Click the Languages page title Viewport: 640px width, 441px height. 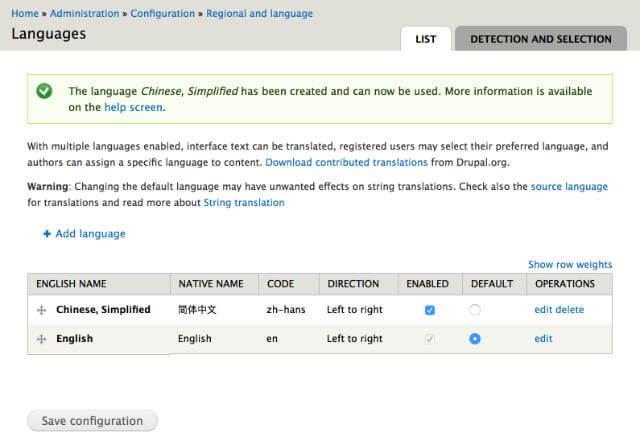(49, 34)
